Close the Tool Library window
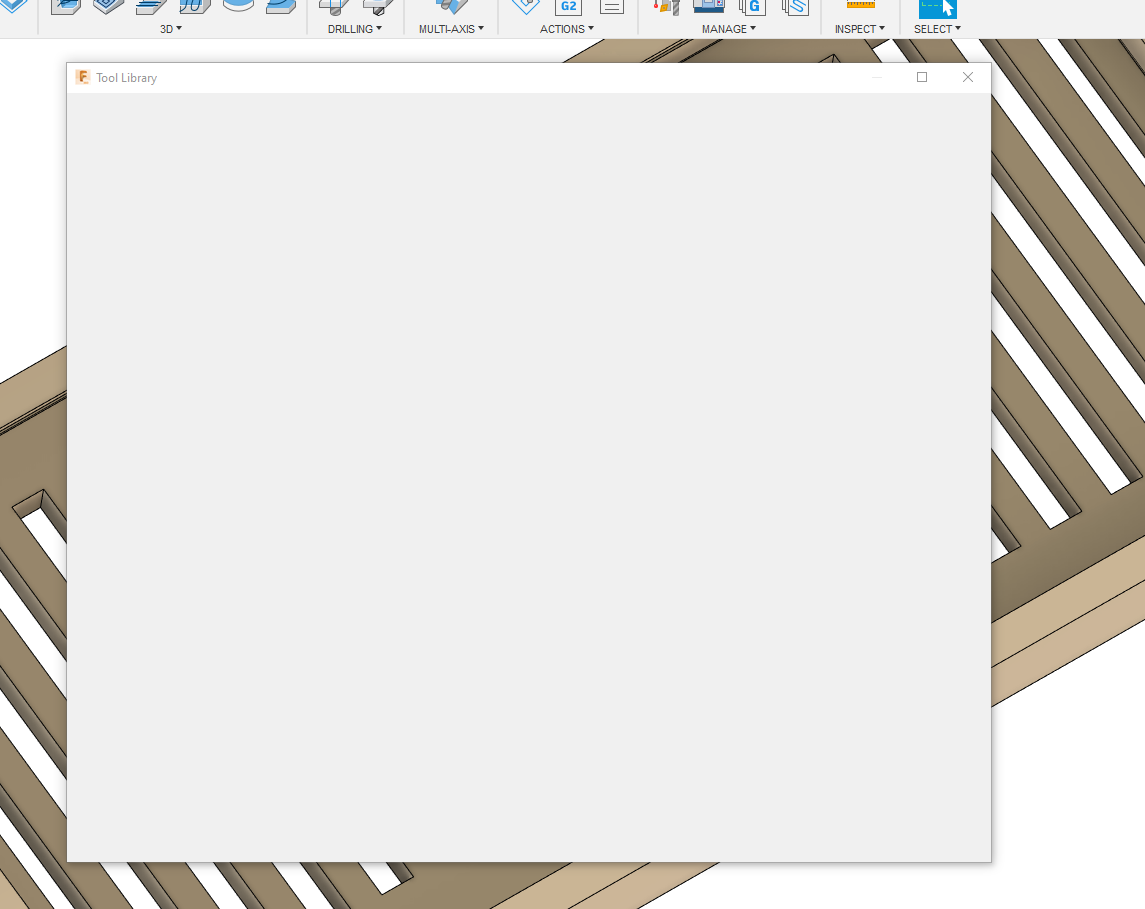Viewport: 1145px width, 909px height. coord(968,77)
